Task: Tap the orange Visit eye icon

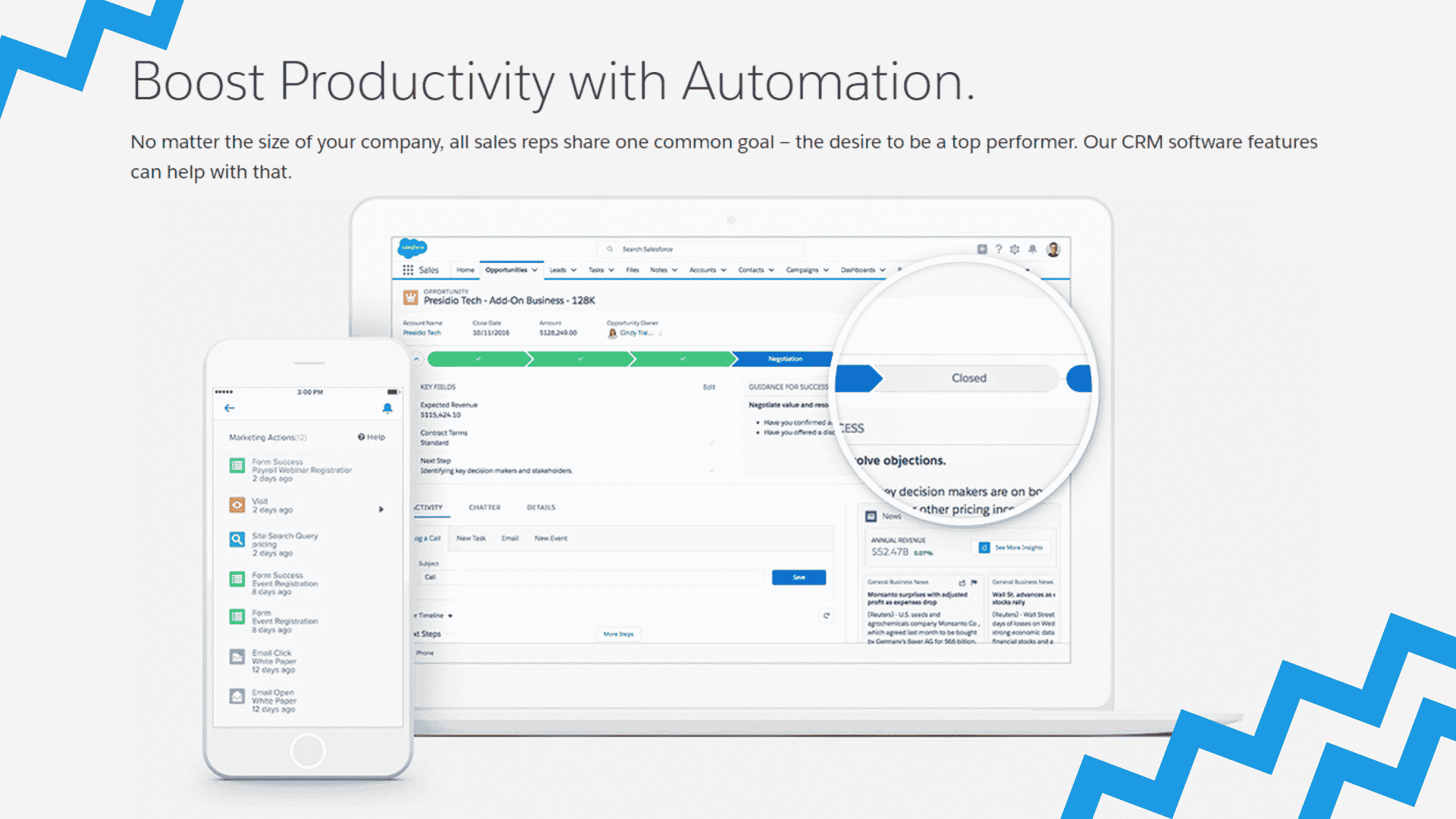Action: point(237,504)
